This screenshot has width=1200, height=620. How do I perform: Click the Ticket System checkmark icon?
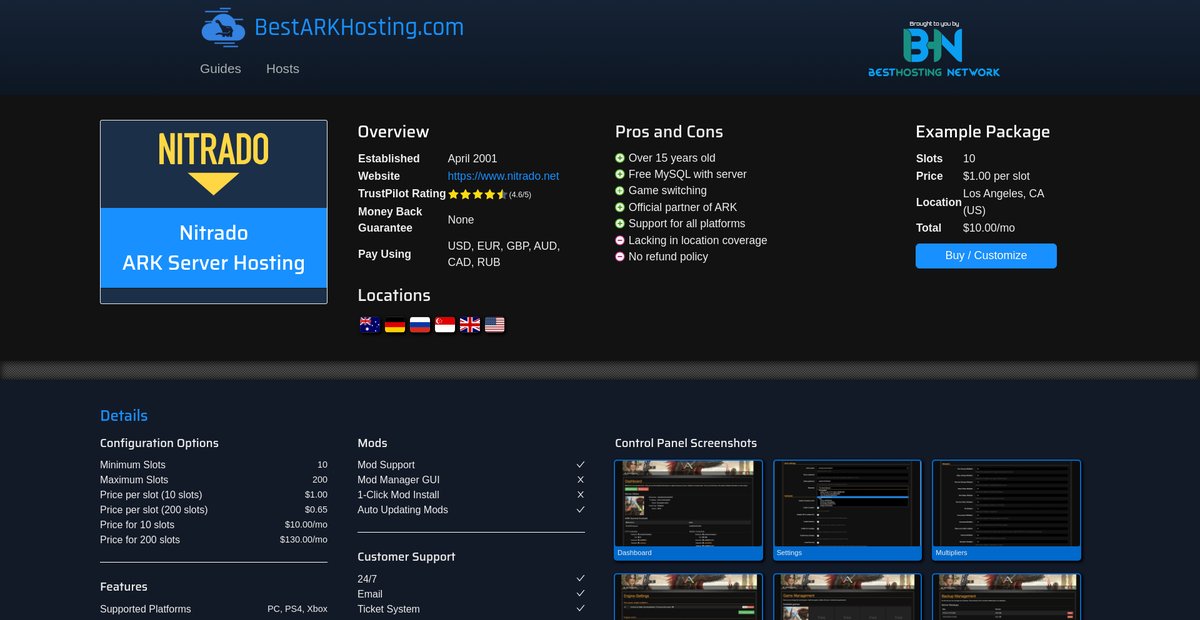point(580,609)
